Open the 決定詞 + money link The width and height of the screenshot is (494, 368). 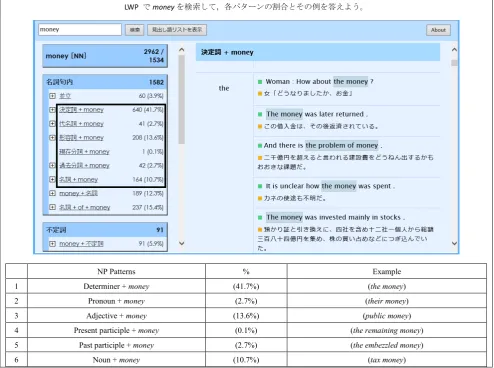coord(81,110)
